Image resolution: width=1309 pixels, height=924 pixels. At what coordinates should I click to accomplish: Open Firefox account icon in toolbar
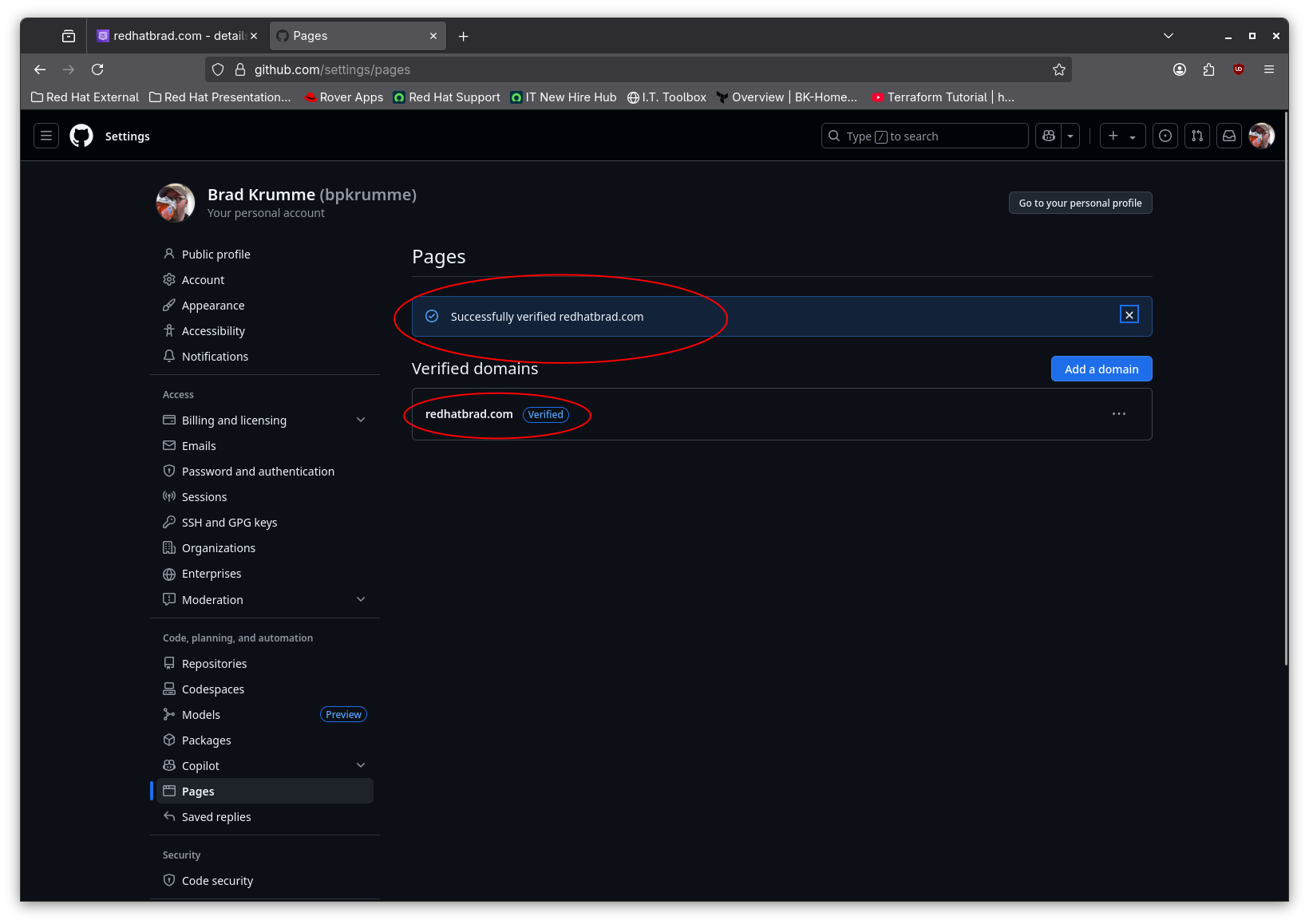pos(1180,69)
